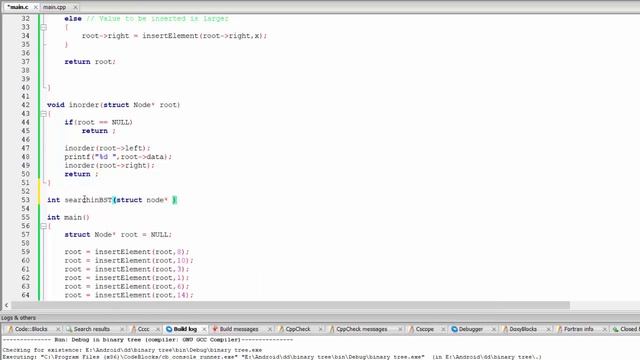The height and width of the screenshot is (360, 640).
Task: Click line number 53 in the margin
Action: pos(25,200)
